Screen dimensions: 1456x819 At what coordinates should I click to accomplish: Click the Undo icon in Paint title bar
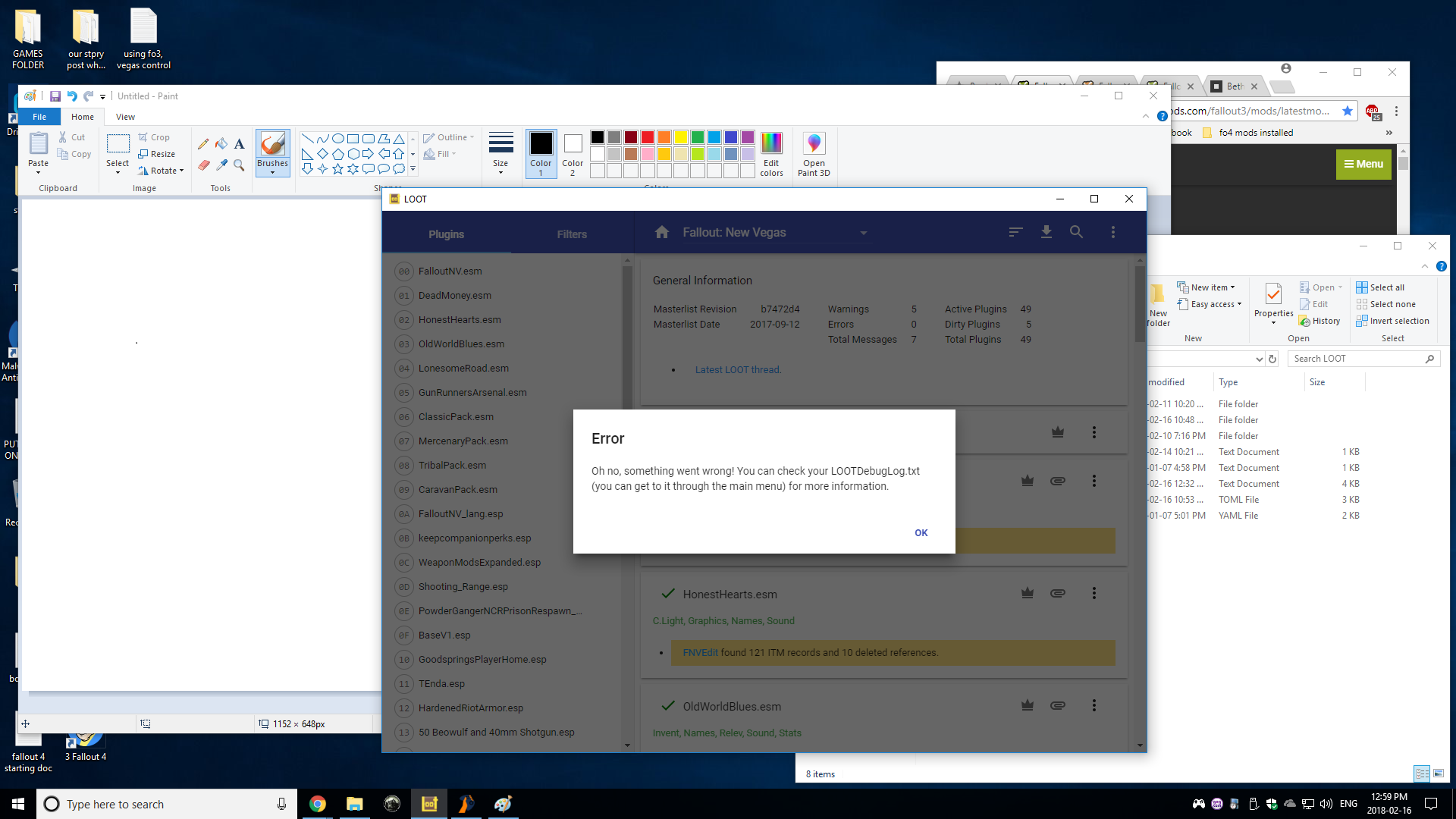point(72,96)
